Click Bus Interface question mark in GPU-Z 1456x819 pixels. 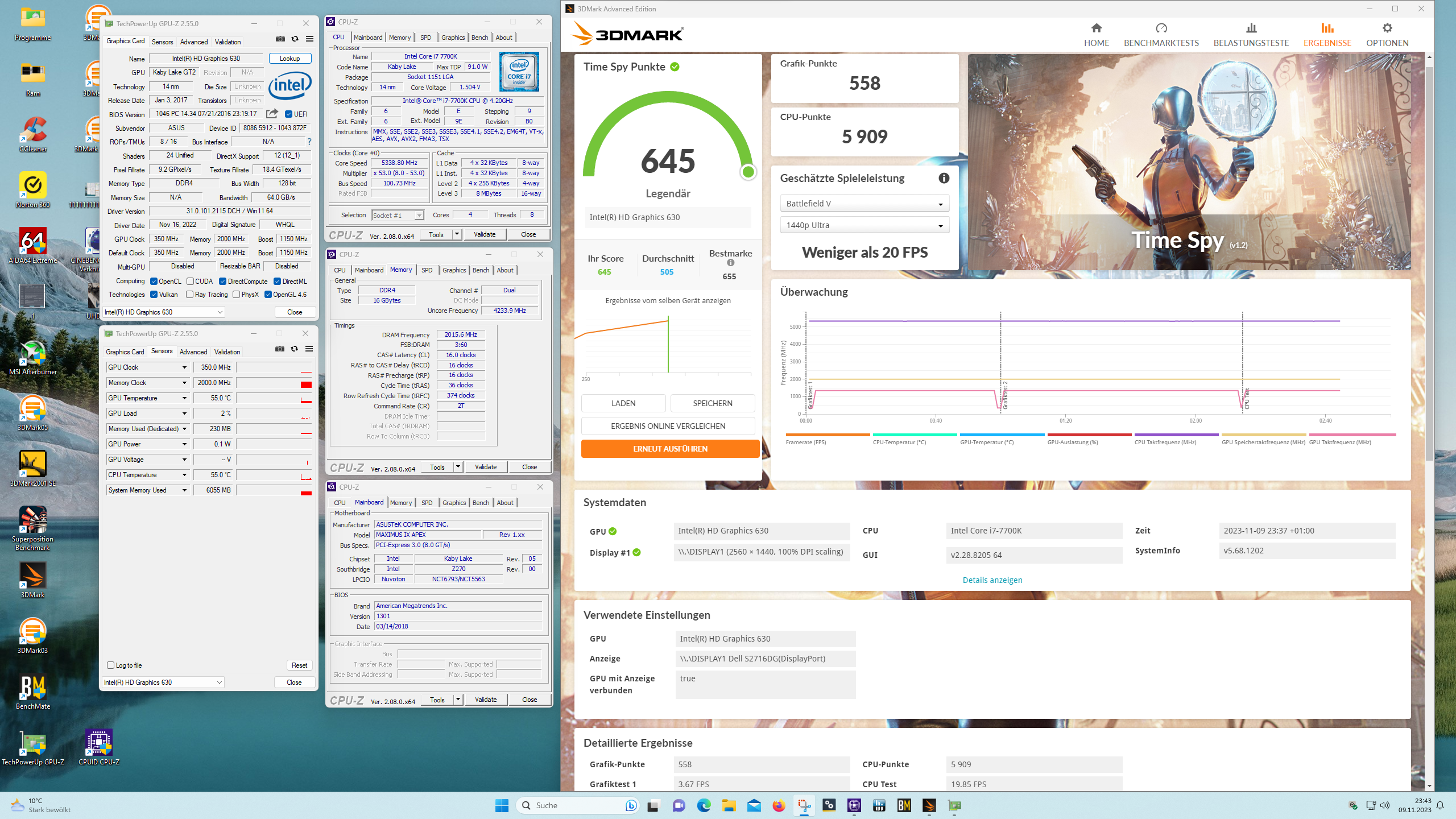[309, 142]
